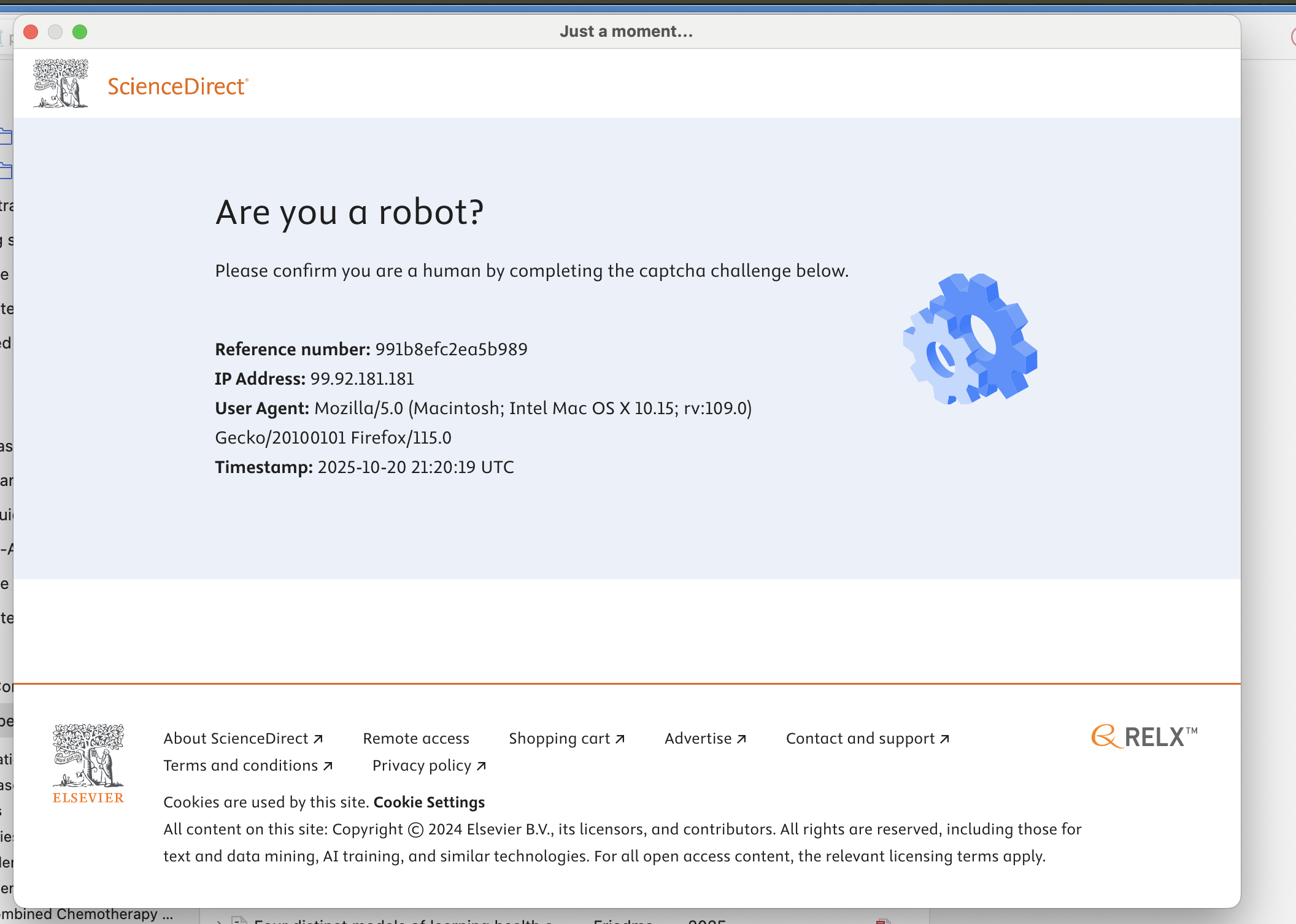Viewport: 1296px width, 924px height.
Task: Click the Elsevier logo in the footer
Action: pos(88,763)
